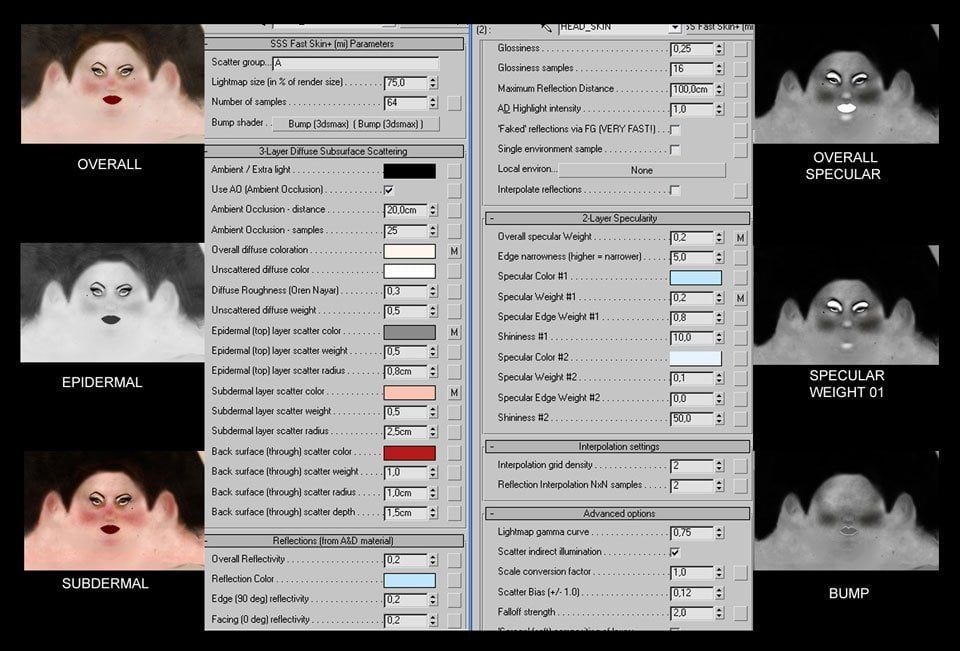Viewport: 960px width, 651px height.
Task: Click the Scatter group input field
Action: click(x=356, y=63)
